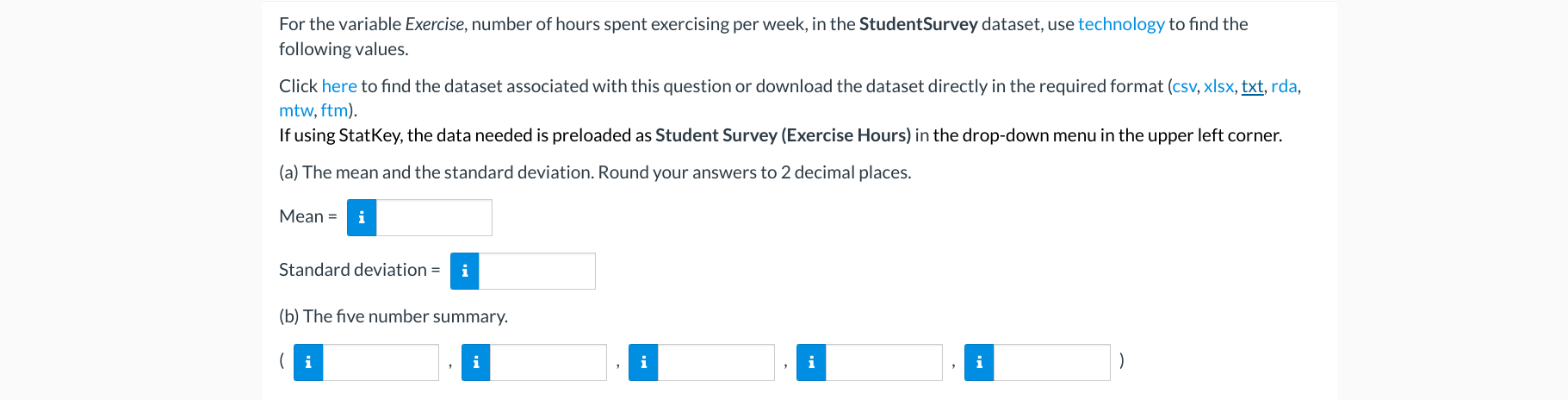Click the info icon beside Standard deviation field
The width and height of the screenshot is (1568, 400).
(x=465, y=271)
